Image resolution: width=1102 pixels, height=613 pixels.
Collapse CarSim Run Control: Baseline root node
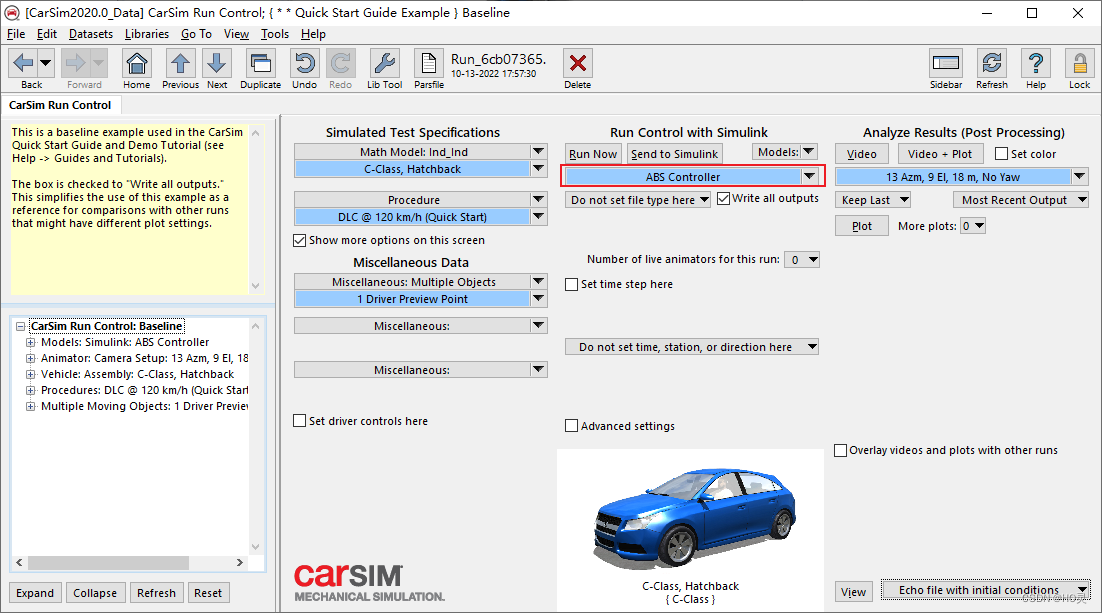coord(20,326)
